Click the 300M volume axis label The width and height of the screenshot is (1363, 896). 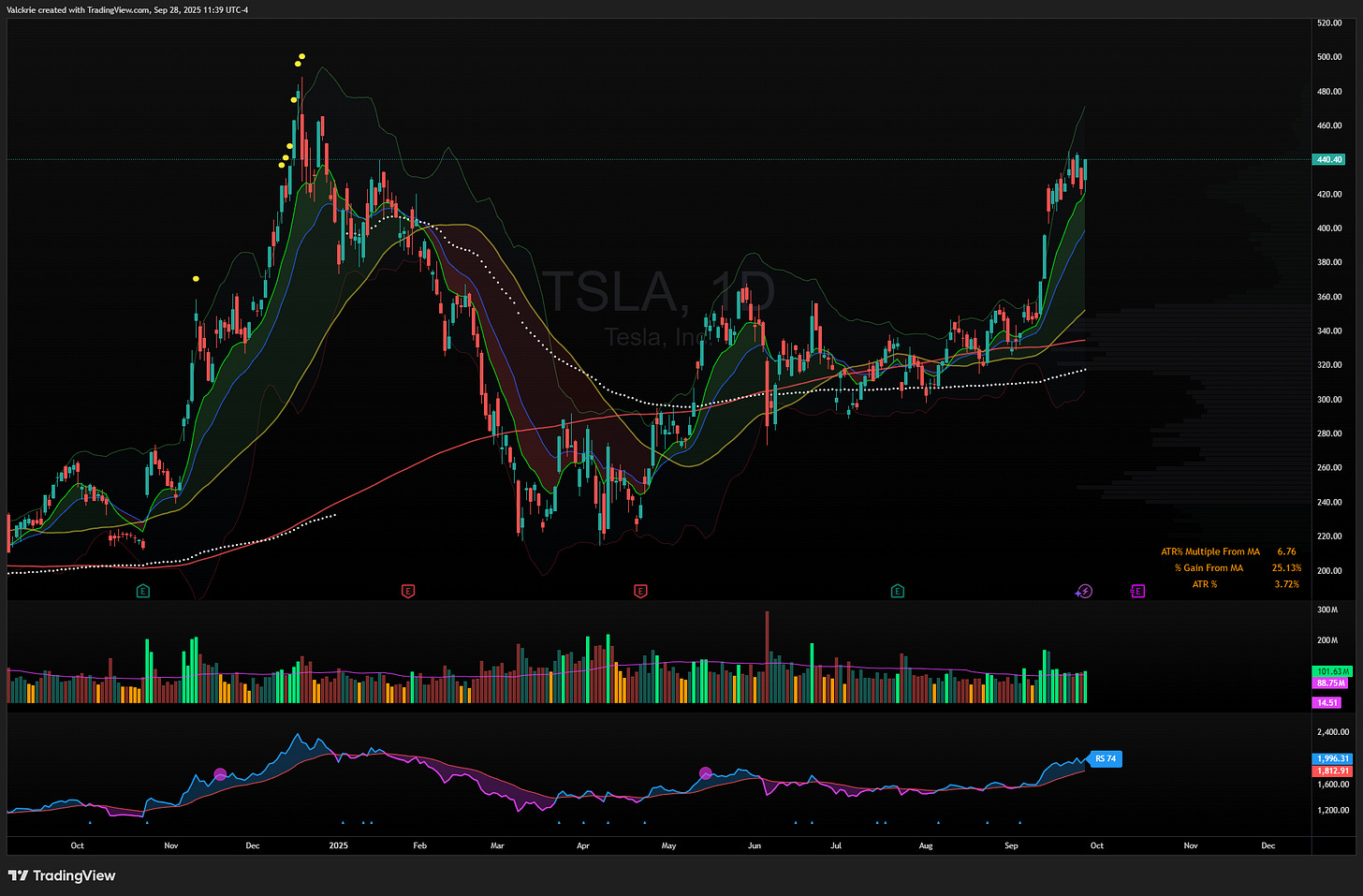coord(1327,610)
